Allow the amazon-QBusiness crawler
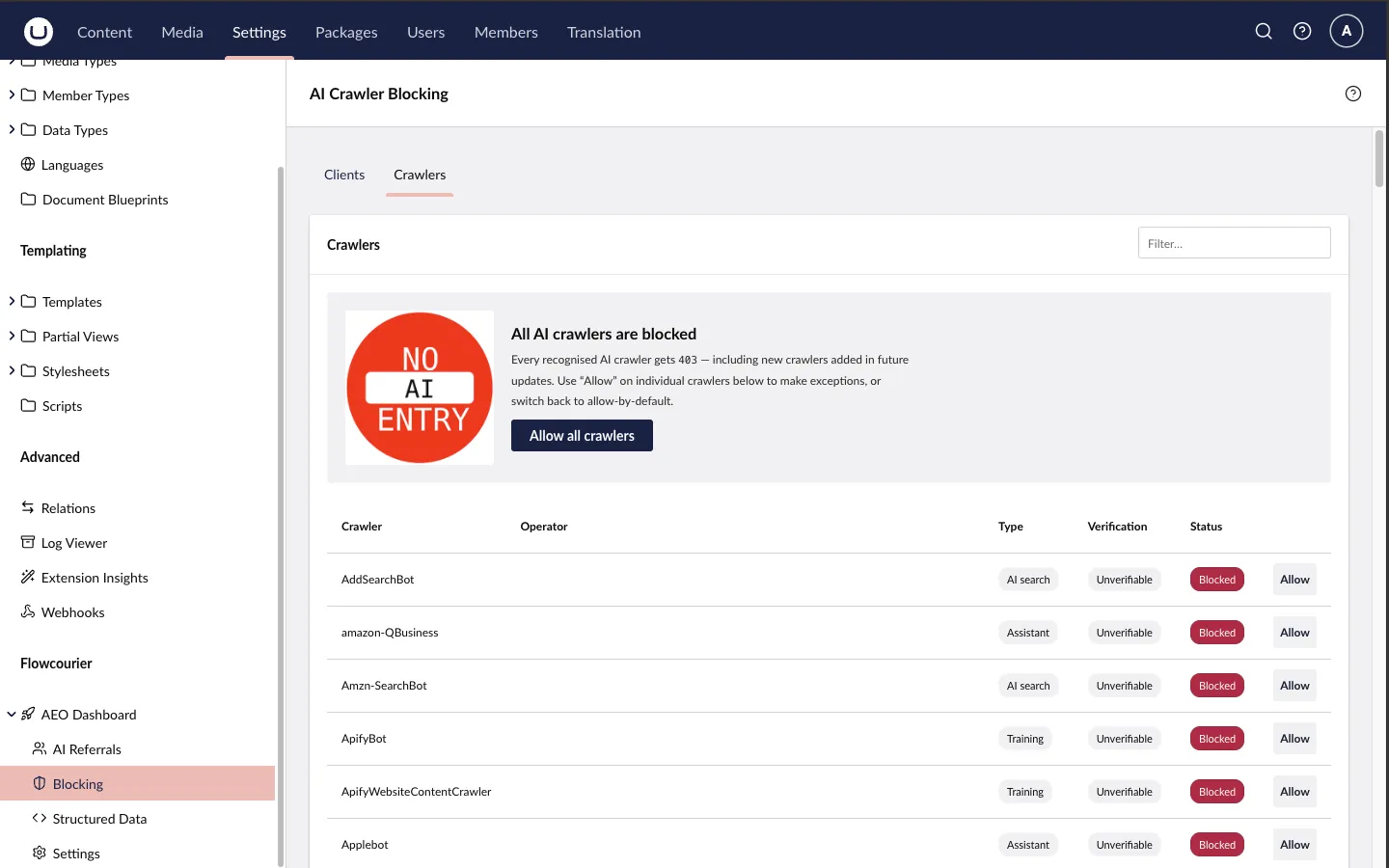The height and width of the screenshot is (868, 1389). click(1294, 633)
